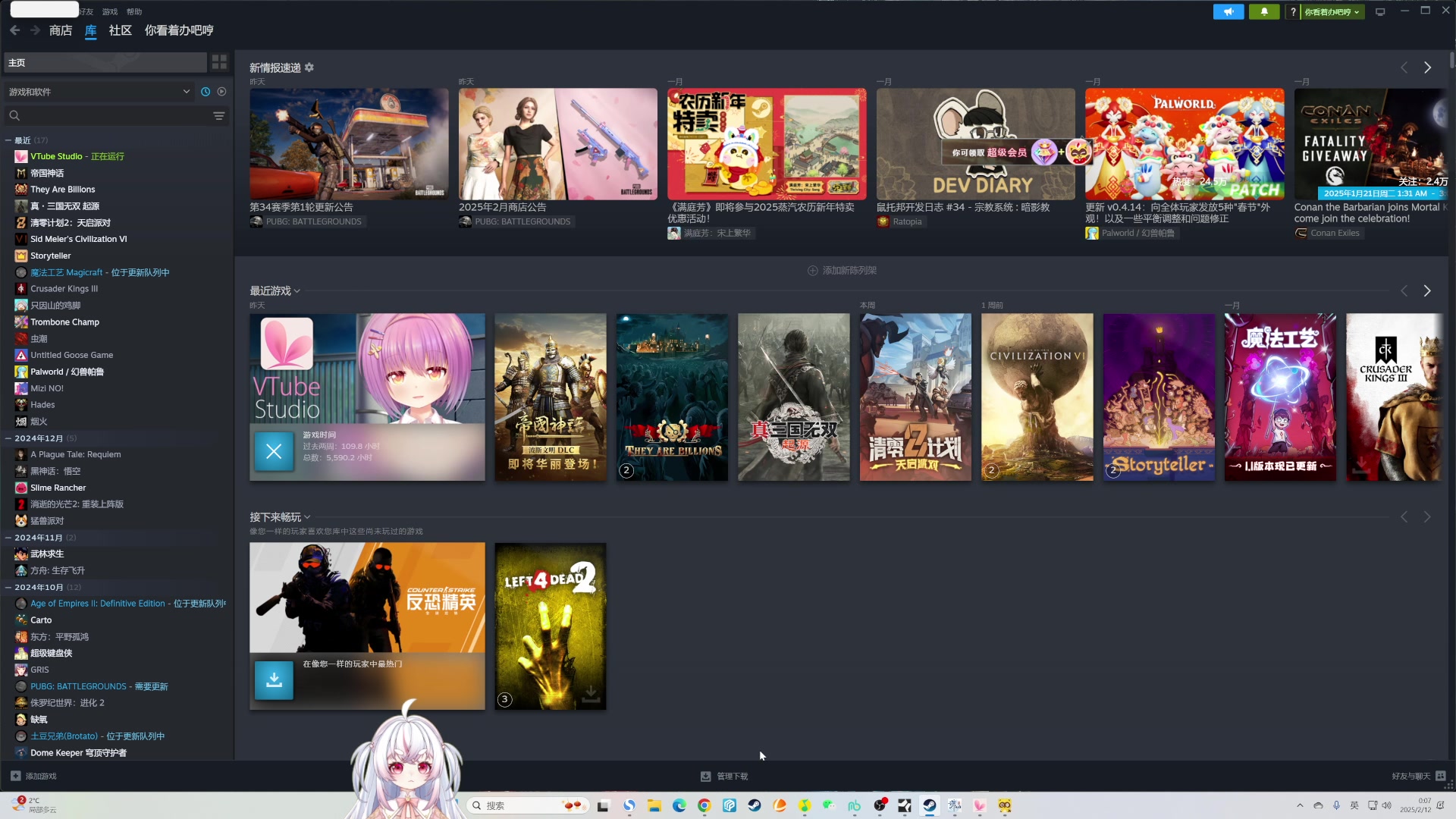Open the 第34赛季第1轮更新公告 news thumbnail
Viewport: 1456px width, 819px height.
tap(349, 144)
